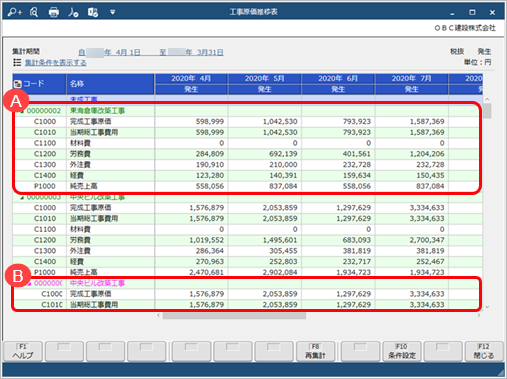Collapse the magenta 中央ビル改築工事 row
Screen dimensions: 507x379
point(29,284)
